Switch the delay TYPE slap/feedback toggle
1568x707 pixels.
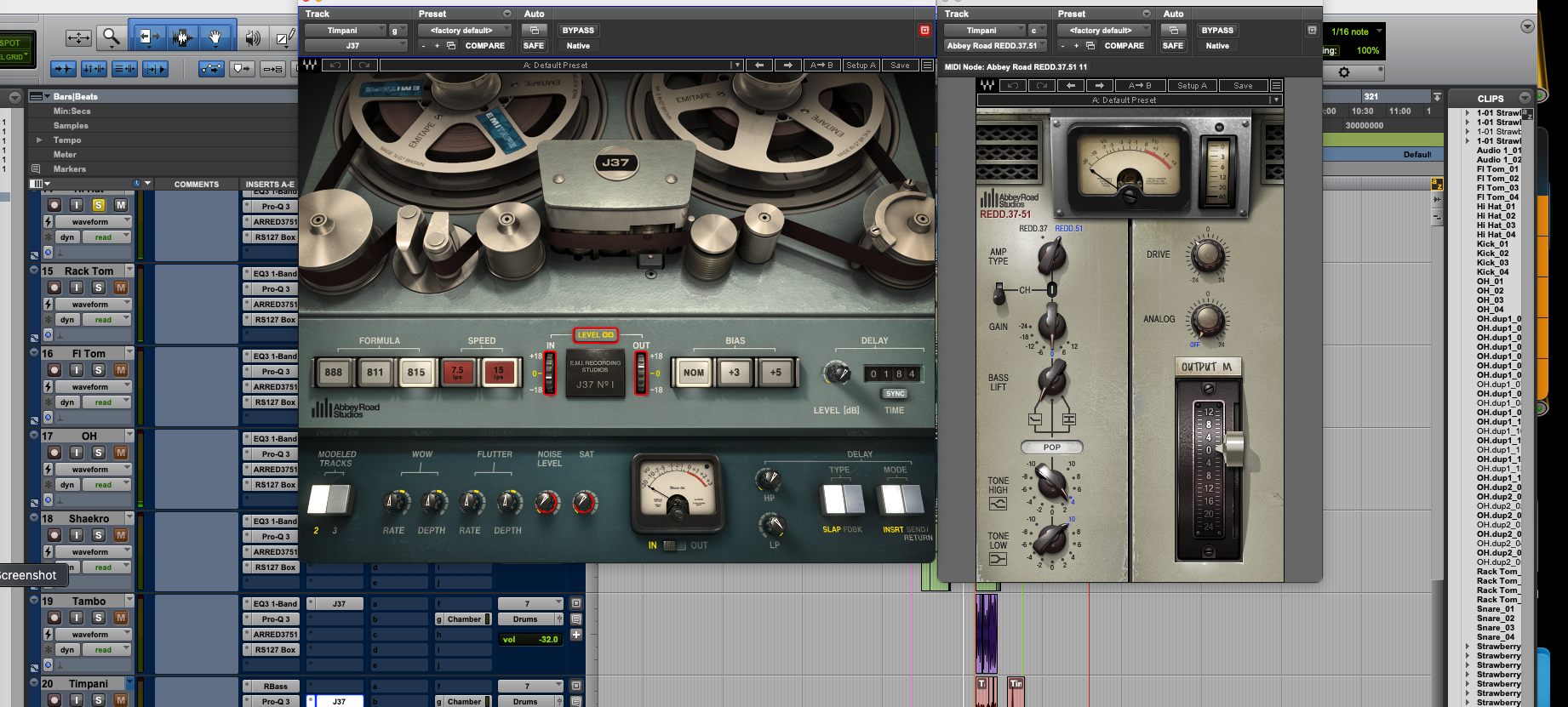click(842, 499)
